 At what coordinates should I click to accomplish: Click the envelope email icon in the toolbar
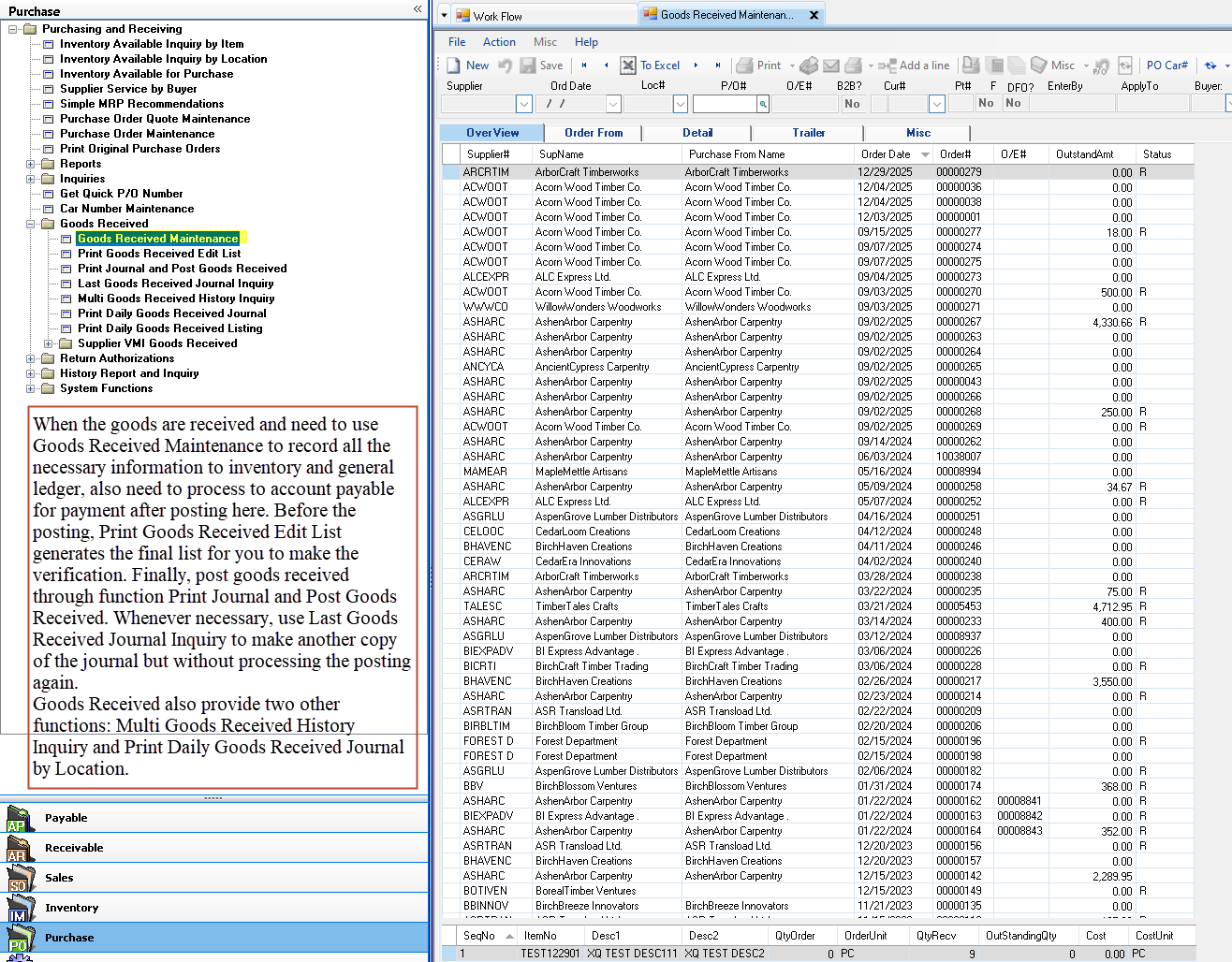(x=830, y=66)
